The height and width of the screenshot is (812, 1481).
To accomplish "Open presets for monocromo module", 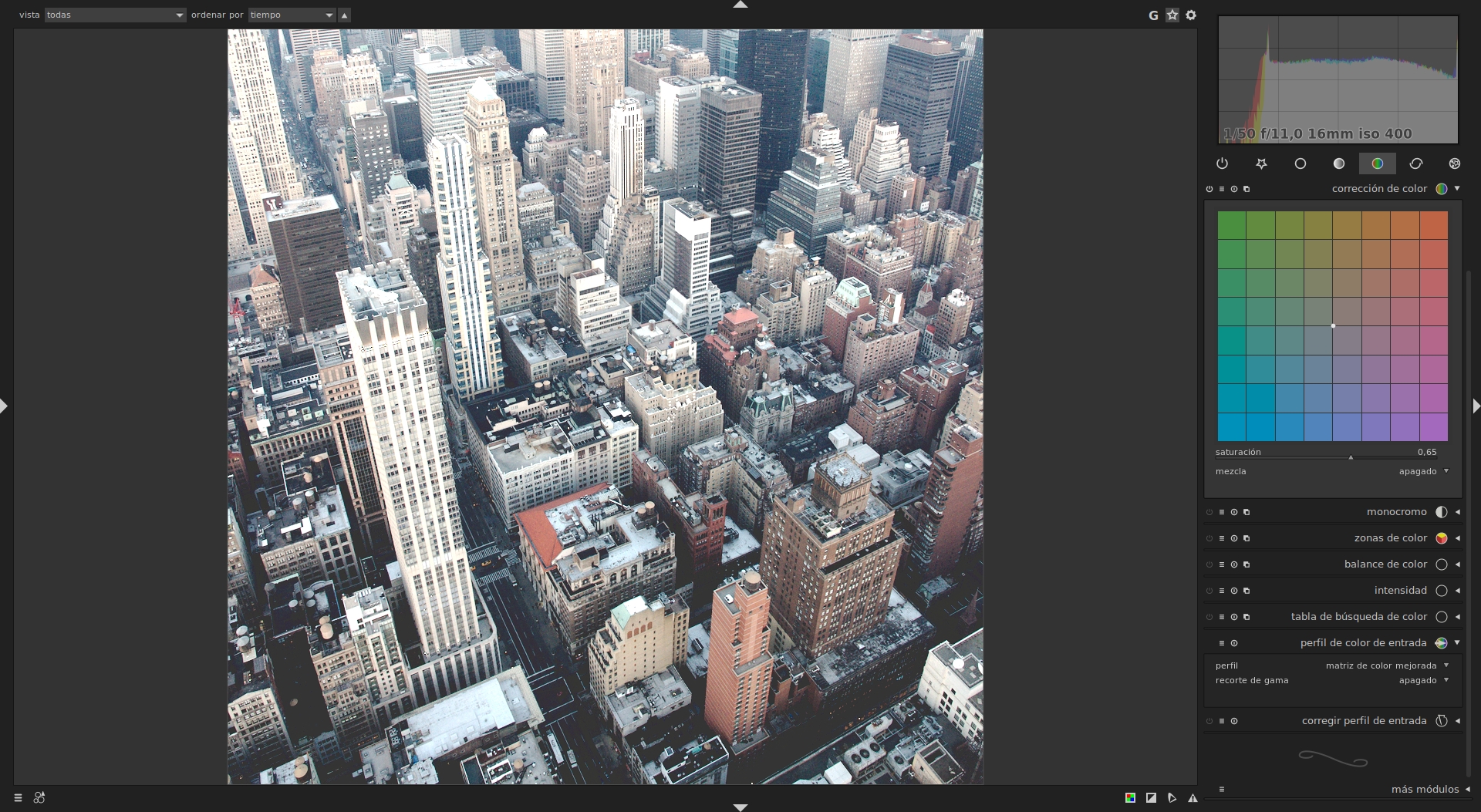I will coord(1222,512).
